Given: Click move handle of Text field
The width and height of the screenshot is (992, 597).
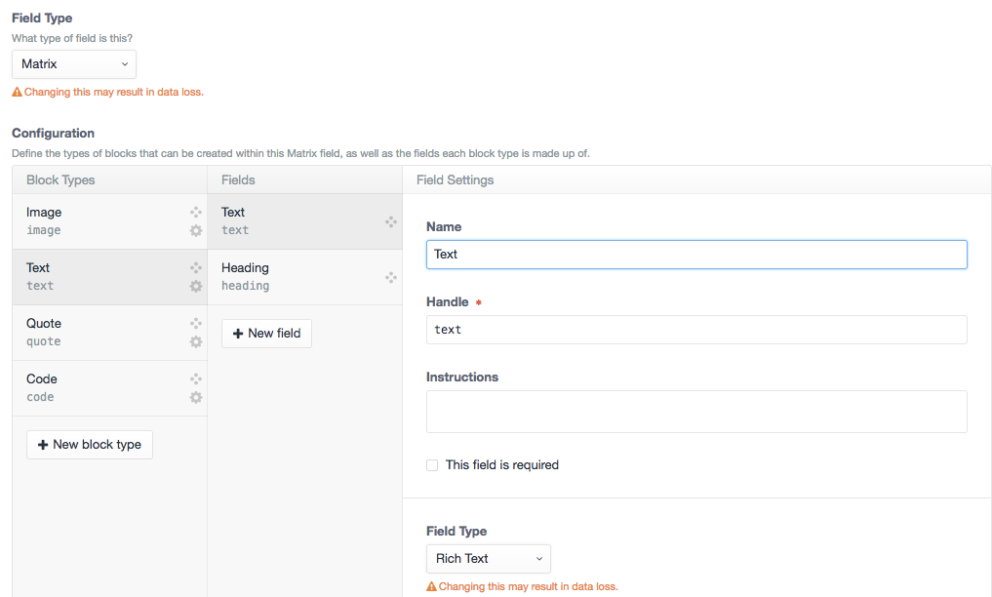Looking at the screenshot, I should (391, 222).
